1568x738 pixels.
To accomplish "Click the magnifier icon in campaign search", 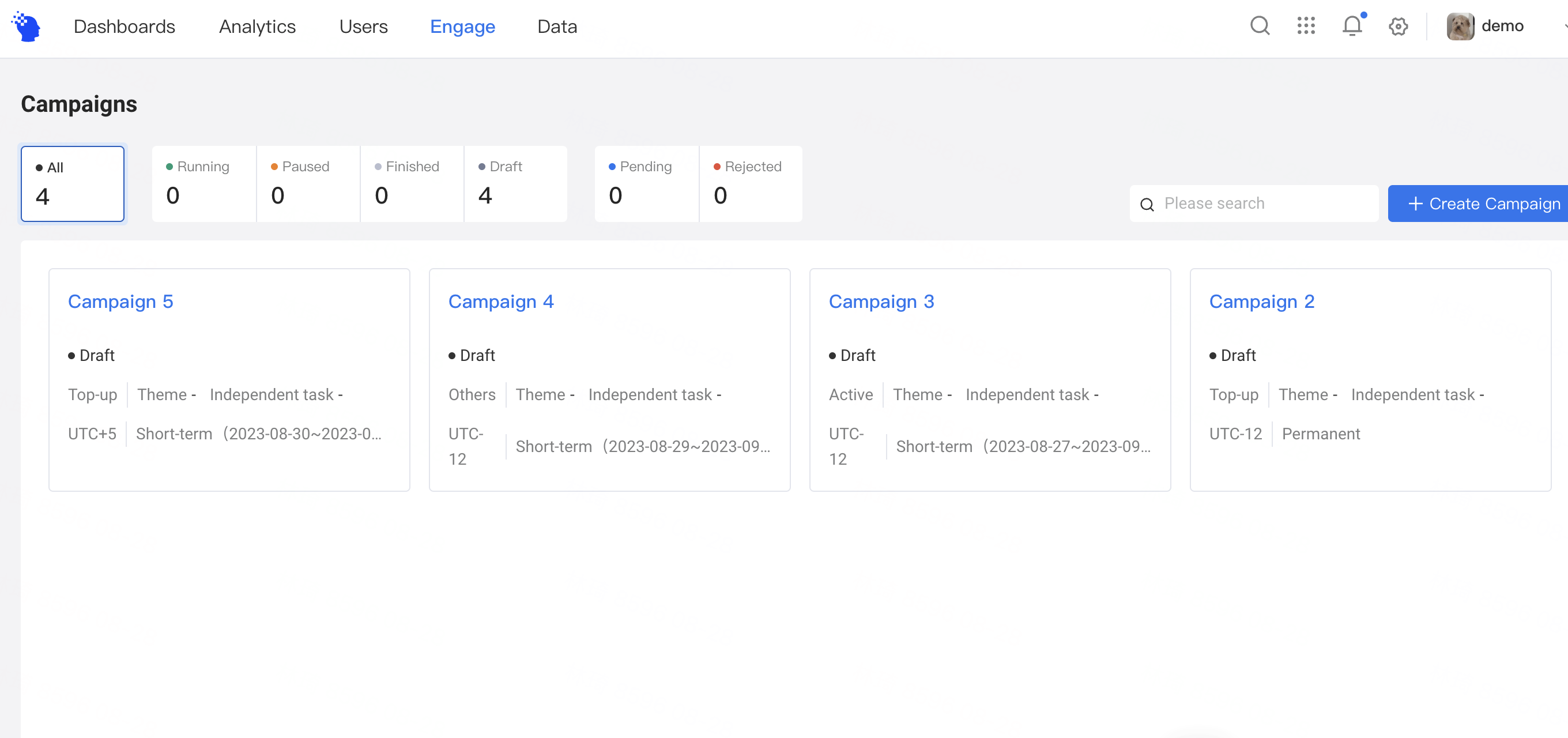I will pos(1147,205).
